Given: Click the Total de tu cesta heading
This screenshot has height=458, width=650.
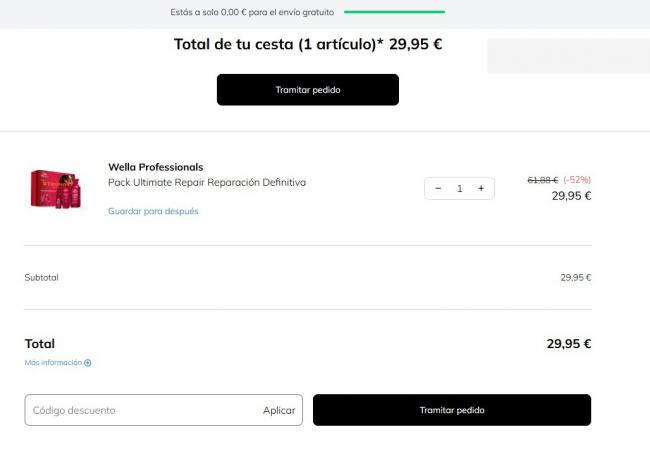Looking at the screenshot, I should tap(308, 44).
